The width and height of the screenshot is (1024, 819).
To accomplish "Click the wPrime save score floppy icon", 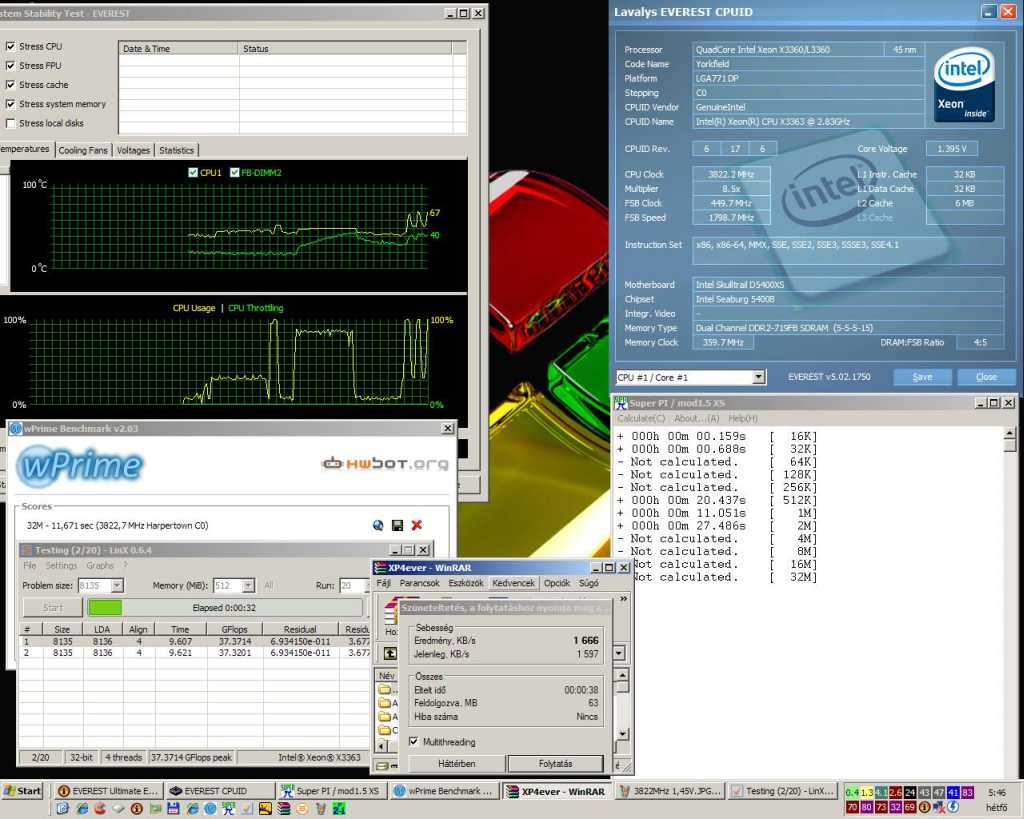I will point(397,525).
